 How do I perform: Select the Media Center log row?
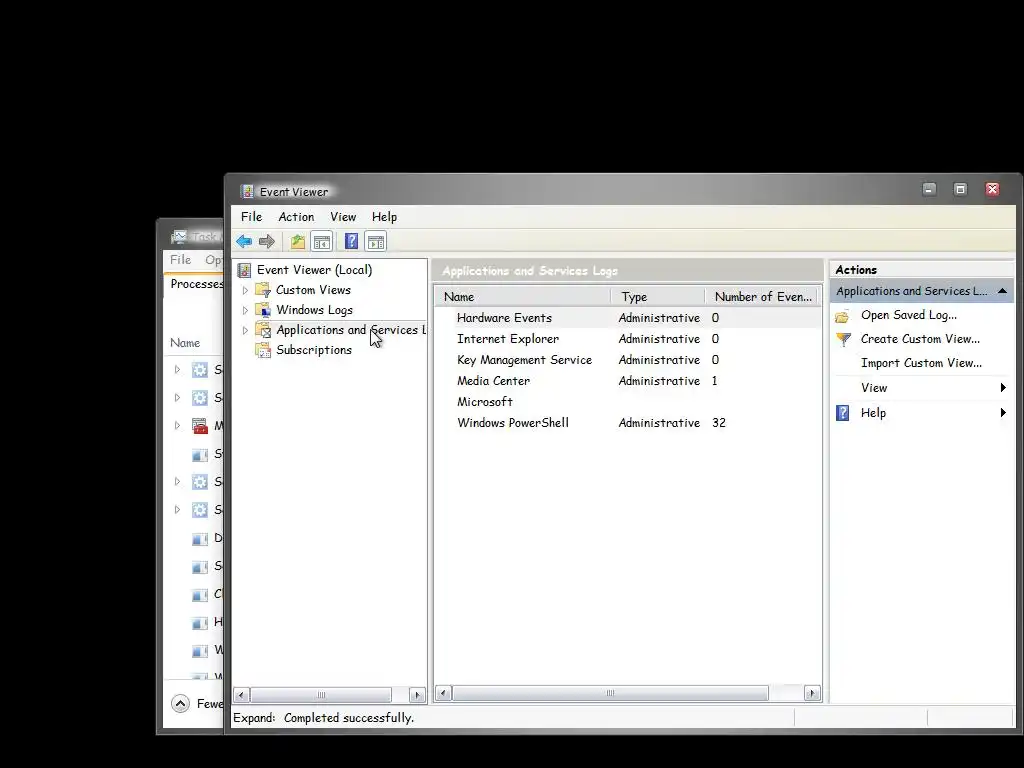(628, 381)
